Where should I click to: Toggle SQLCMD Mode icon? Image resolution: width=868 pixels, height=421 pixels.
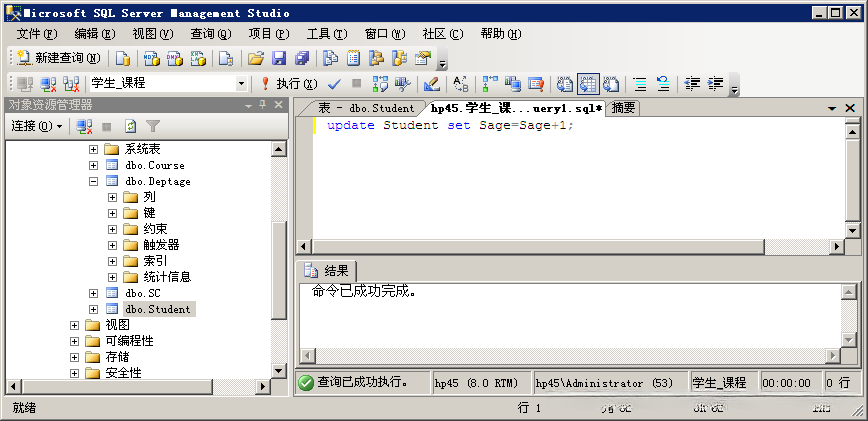point(536,84)
